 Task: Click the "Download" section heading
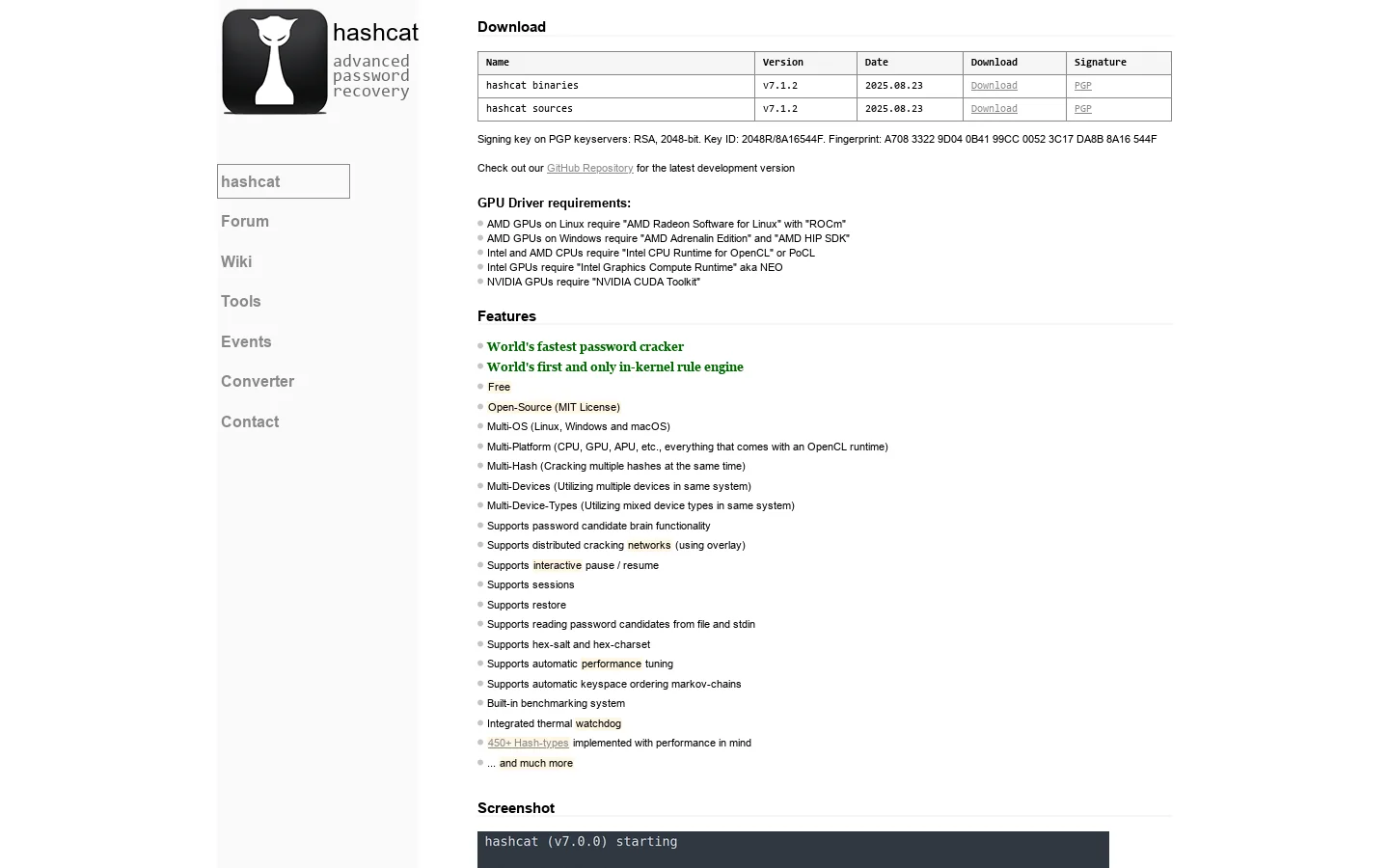pos(511,27)
